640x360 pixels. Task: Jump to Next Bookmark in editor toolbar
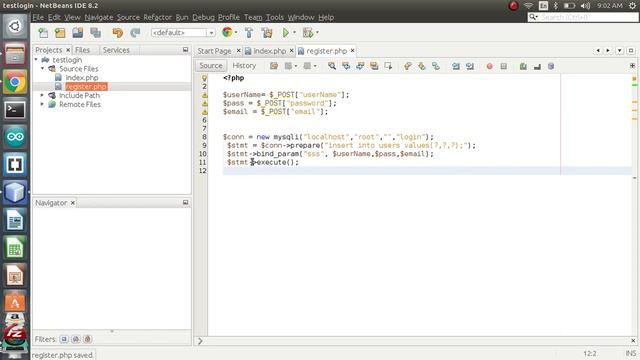click(x=422, y=66)
